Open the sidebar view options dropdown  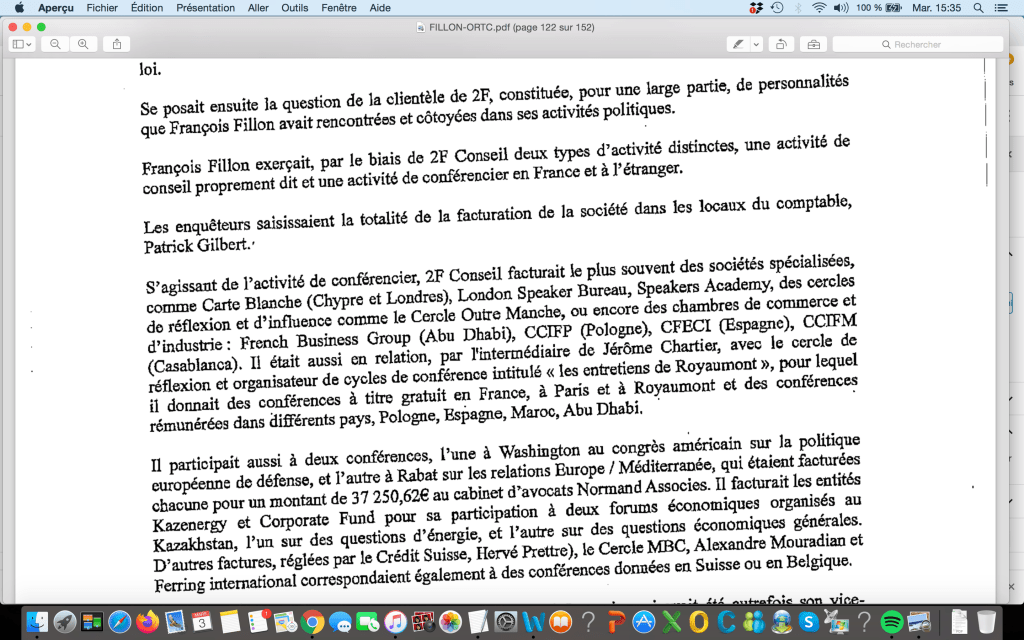click(x=22, y=45)
